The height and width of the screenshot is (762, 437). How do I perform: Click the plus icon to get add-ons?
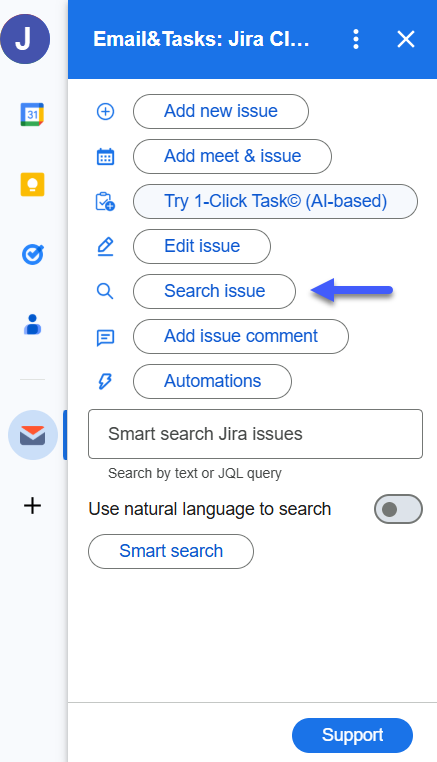(33, 506)
